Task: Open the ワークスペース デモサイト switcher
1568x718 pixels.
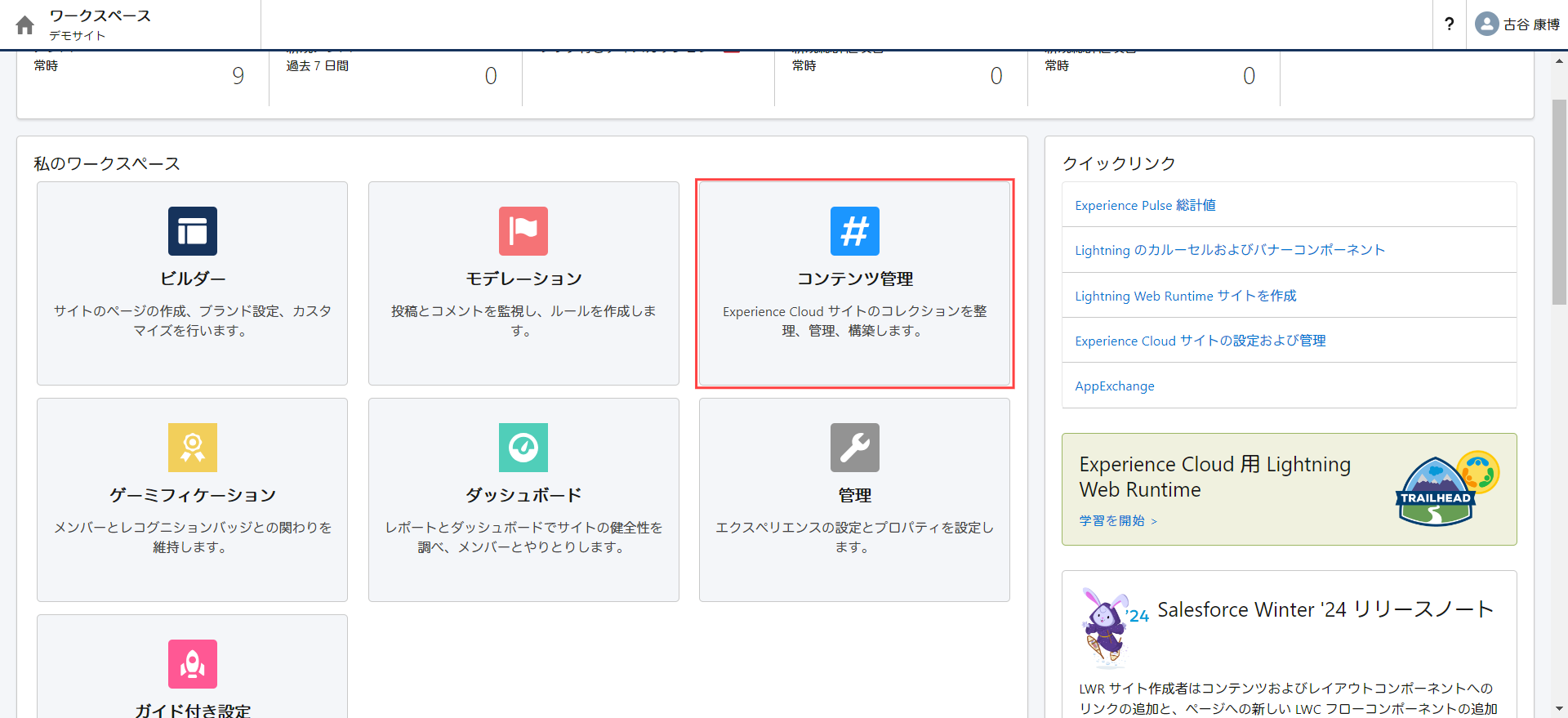Action: pyautogui.click(x=100, y=25)
